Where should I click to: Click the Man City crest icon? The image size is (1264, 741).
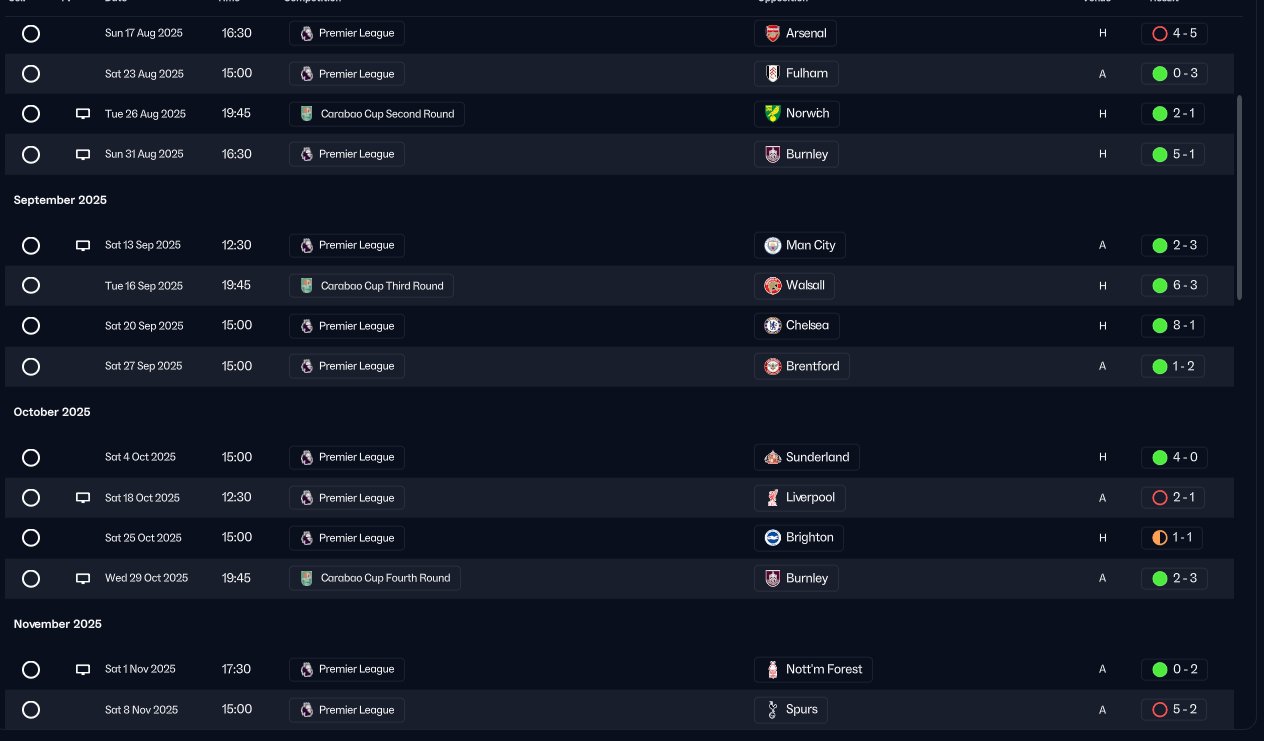(772, 245)
